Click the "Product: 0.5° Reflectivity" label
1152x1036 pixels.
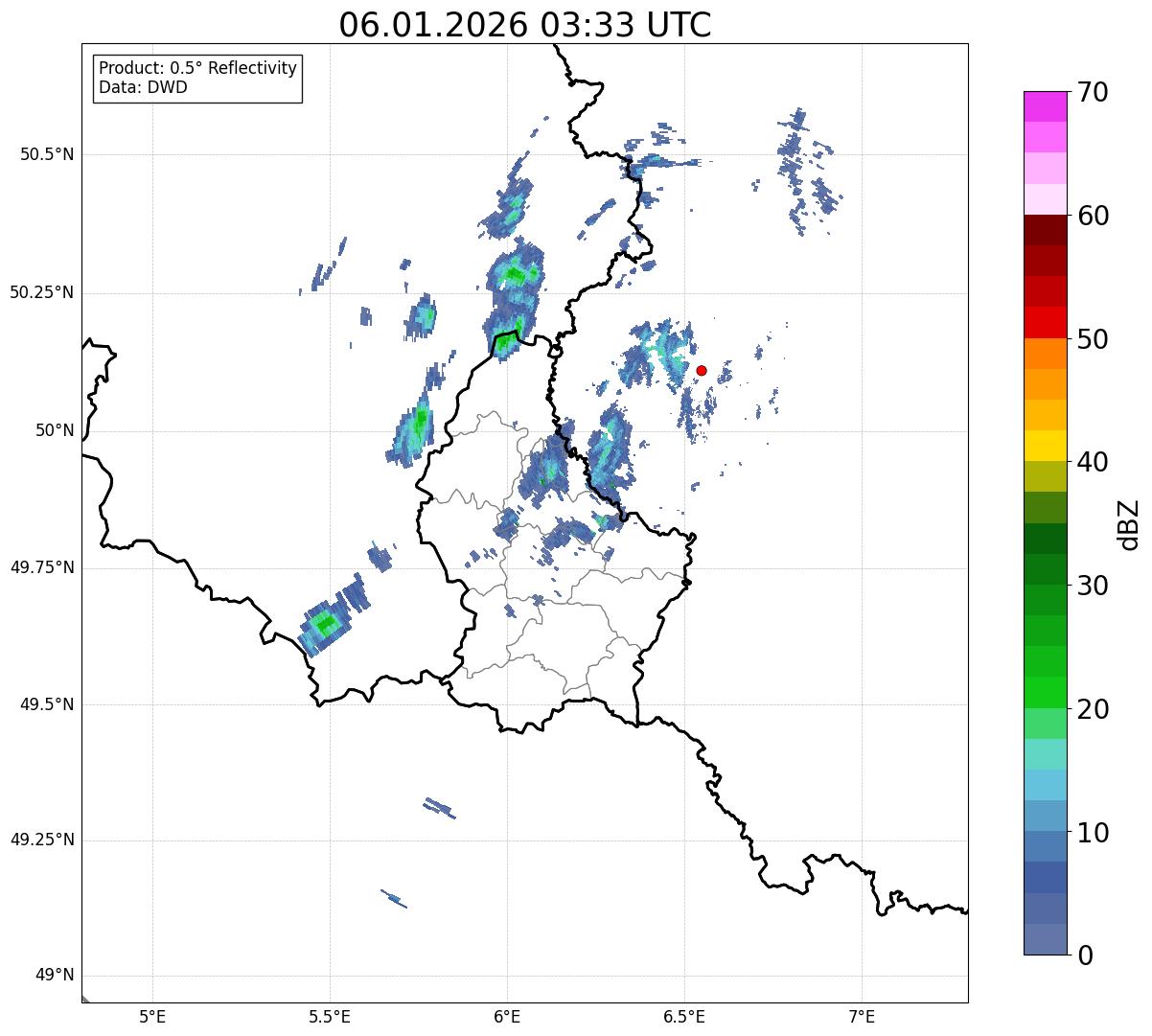tap(197, 69)
